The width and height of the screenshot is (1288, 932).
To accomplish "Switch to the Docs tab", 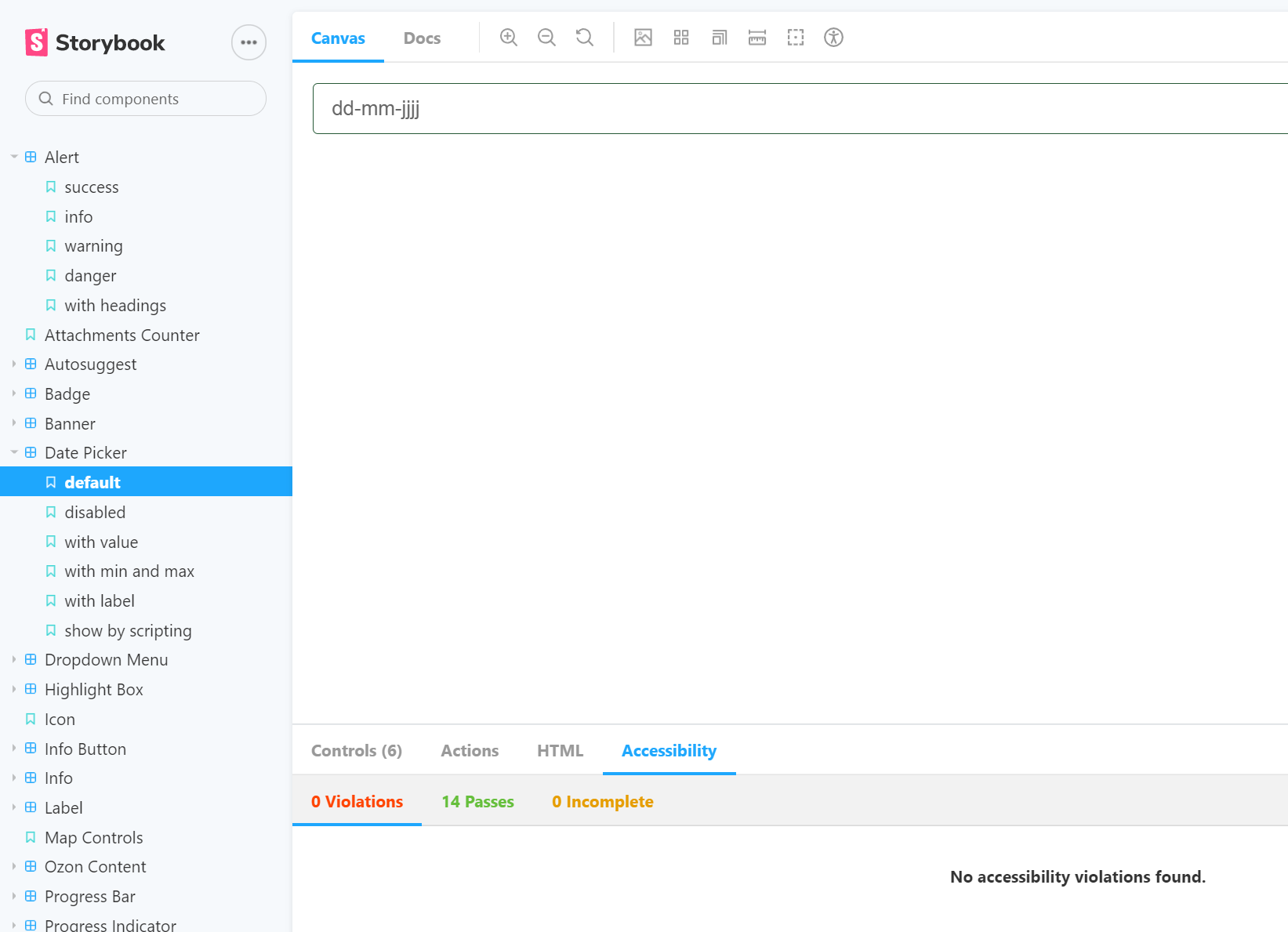I will tap(422, 37).
